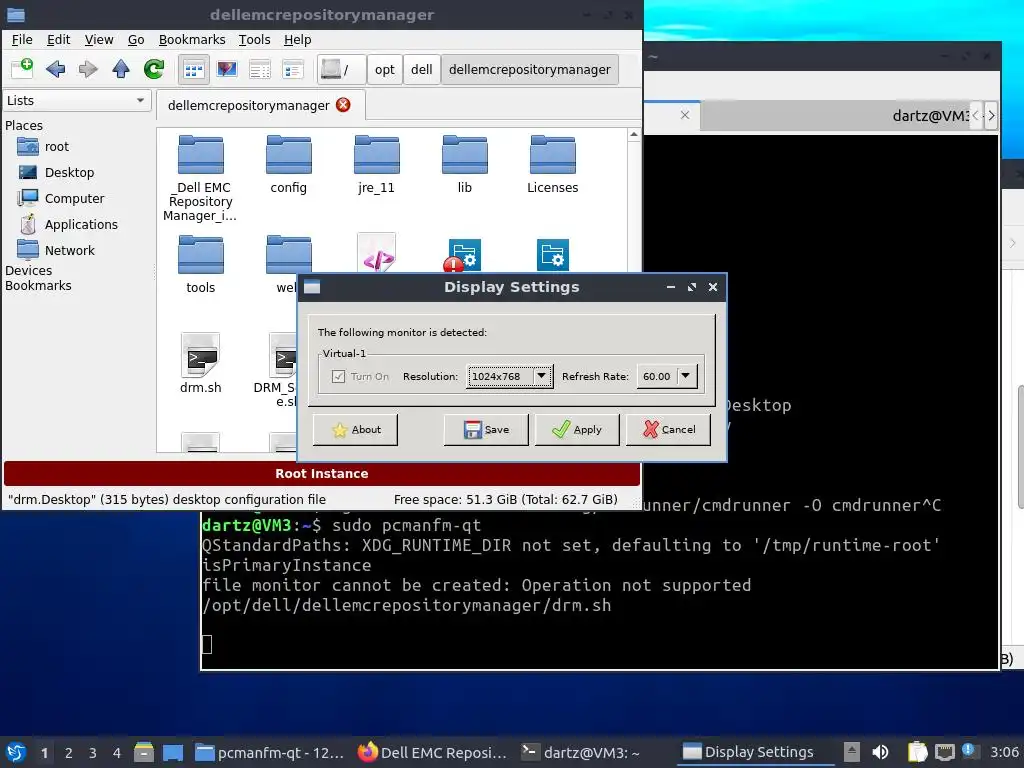
Task: Click the dellemcrepositorymanager path button
Action: coord(530,69)
